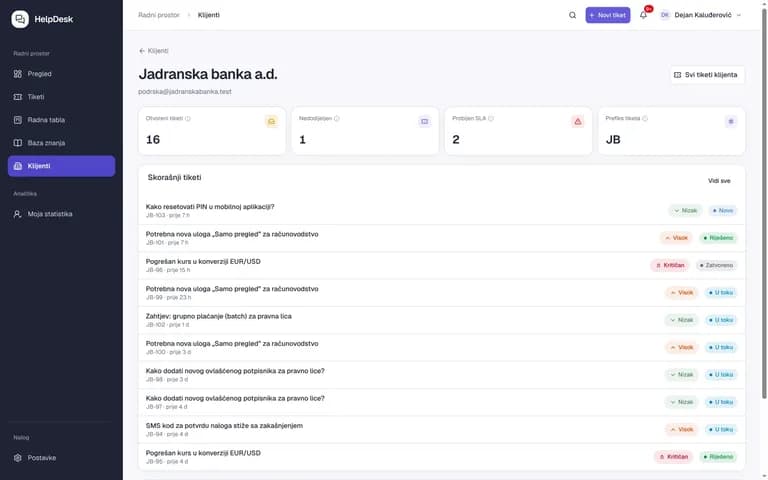Click the hash icon on Prefiks tiketa card
Screen dimensions: 768x480
pos(731,121)
